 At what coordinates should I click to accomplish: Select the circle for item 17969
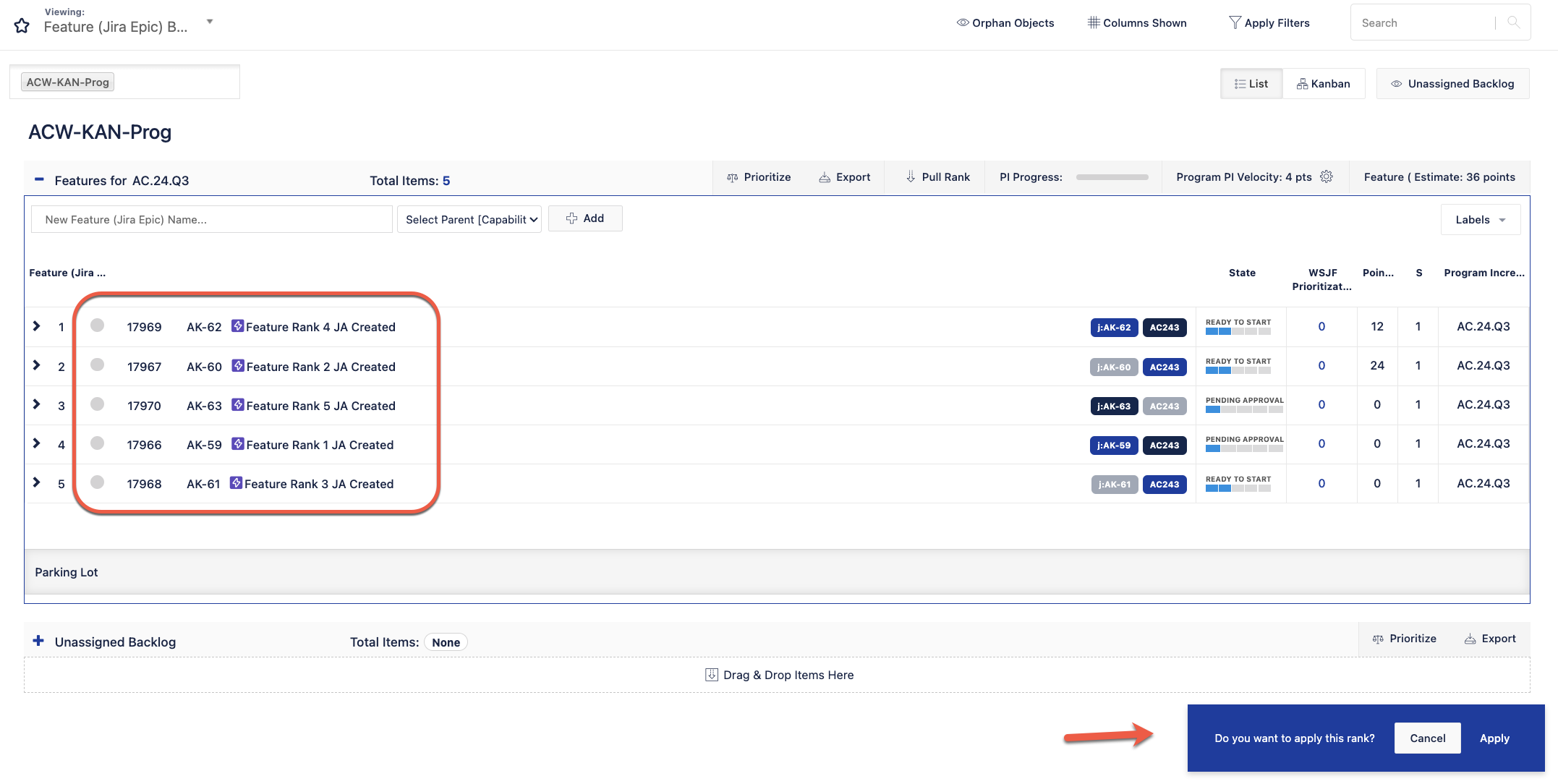[98, 325]
